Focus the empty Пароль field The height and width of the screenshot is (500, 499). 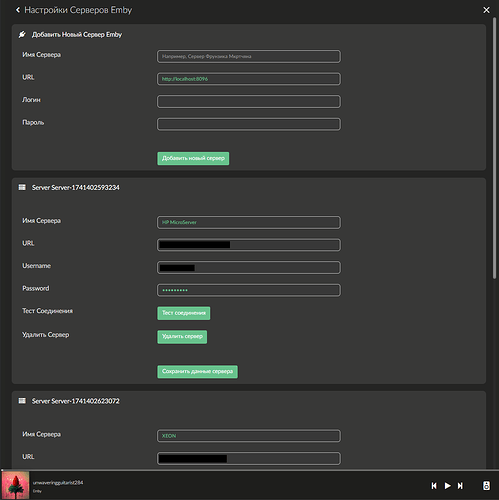249,124
